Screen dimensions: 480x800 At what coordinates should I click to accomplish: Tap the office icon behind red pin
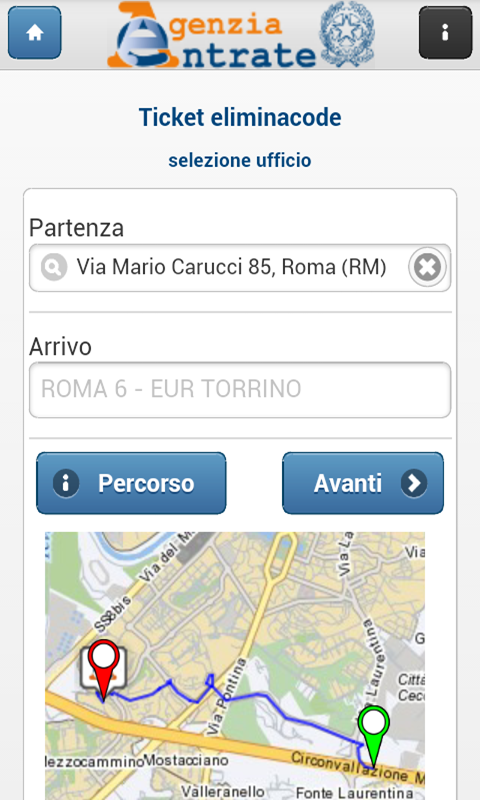tap(104, 668)
